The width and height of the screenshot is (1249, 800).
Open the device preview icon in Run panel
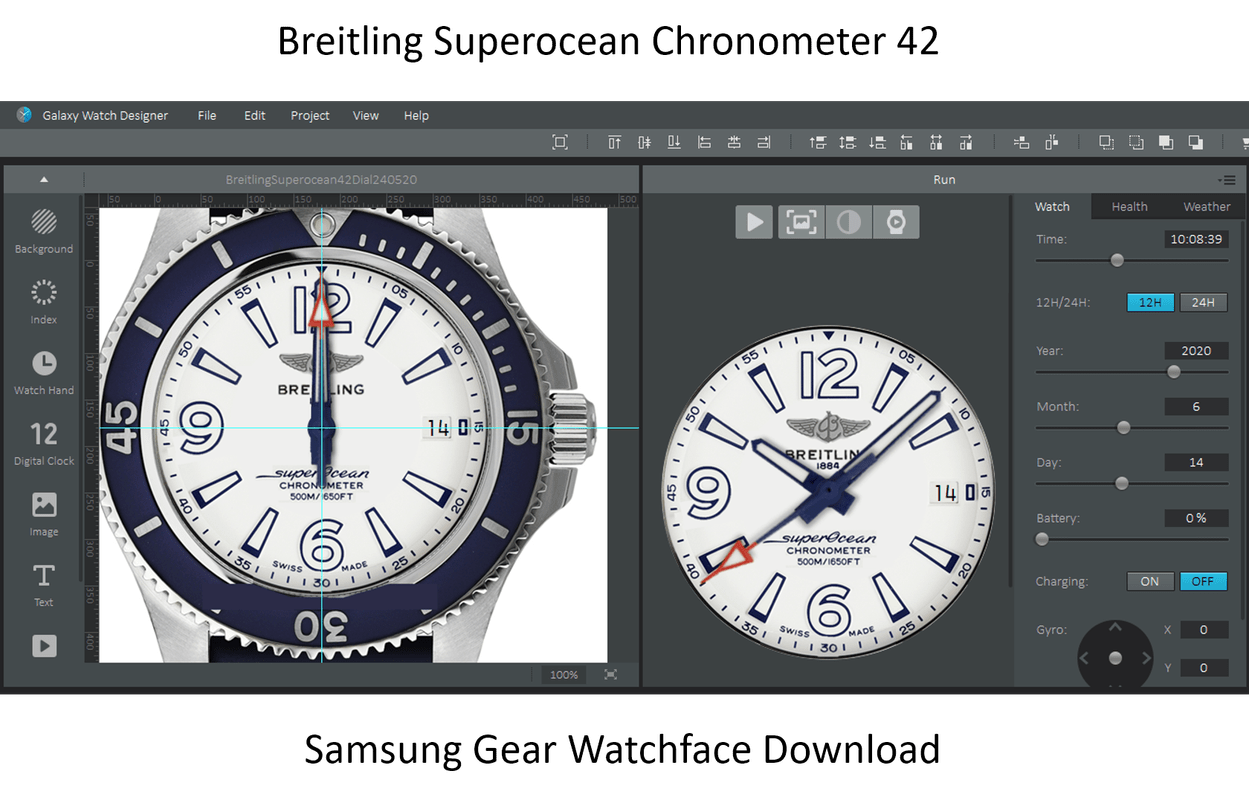(x=895, y=221)
